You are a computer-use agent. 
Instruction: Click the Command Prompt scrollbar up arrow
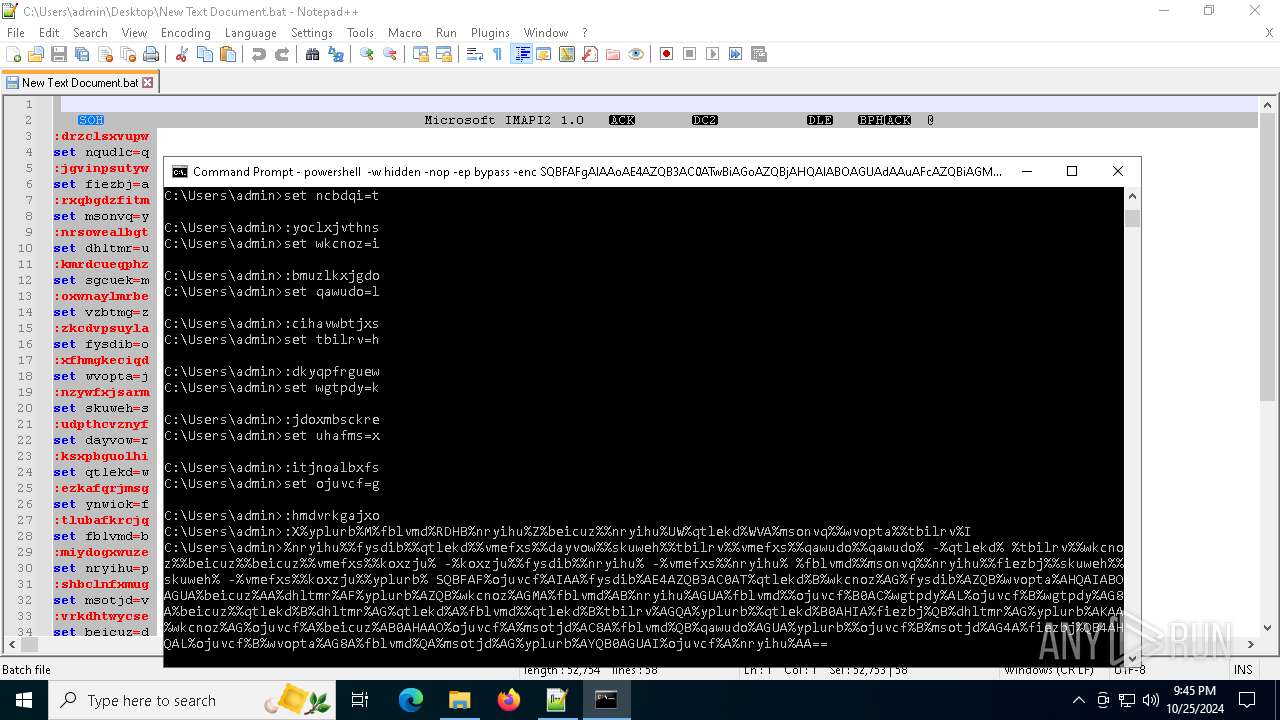pyautogui.click(x=1132, y=195)
